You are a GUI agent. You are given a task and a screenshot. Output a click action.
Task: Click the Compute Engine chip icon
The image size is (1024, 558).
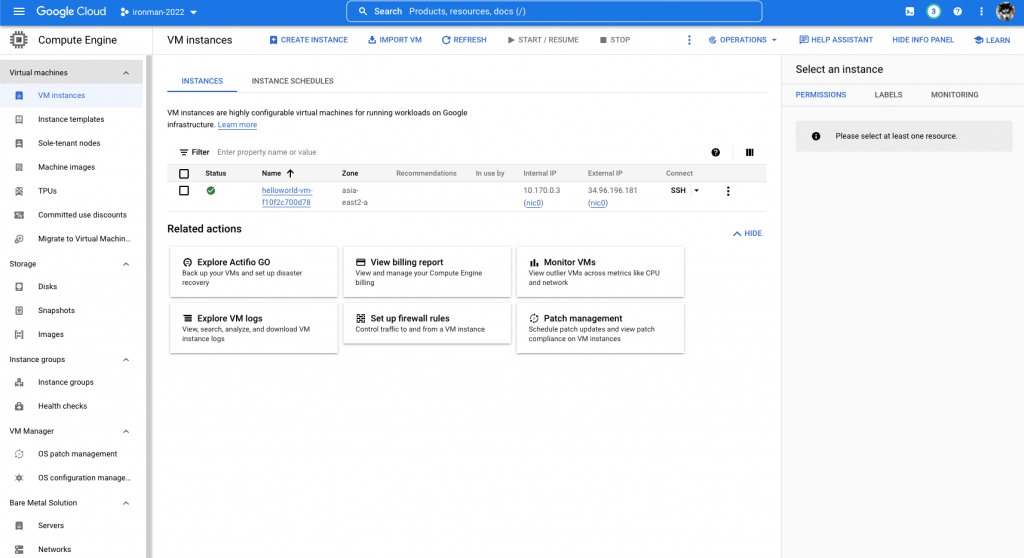(x=19, y=40)
